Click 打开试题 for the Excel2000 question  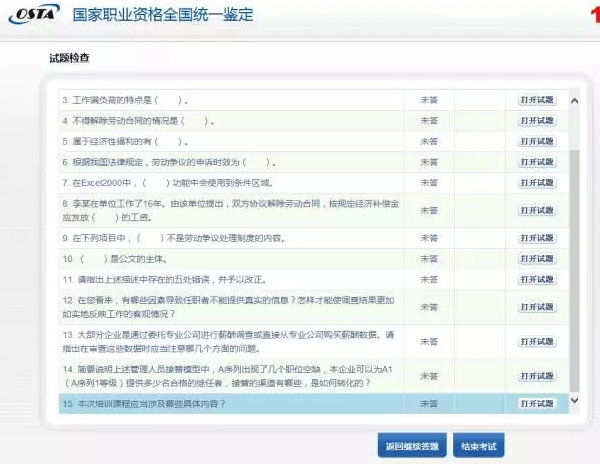tap(536, 183)
